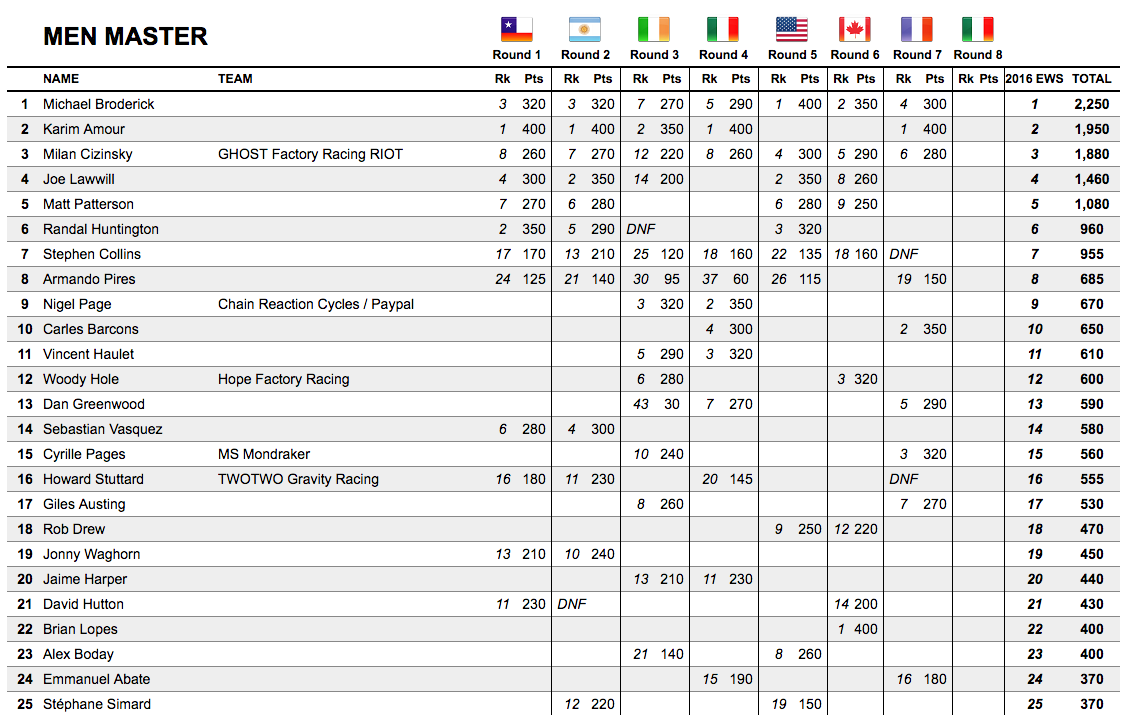
Task: Click the Italy flag above Round 8
Action: [978, 29]
